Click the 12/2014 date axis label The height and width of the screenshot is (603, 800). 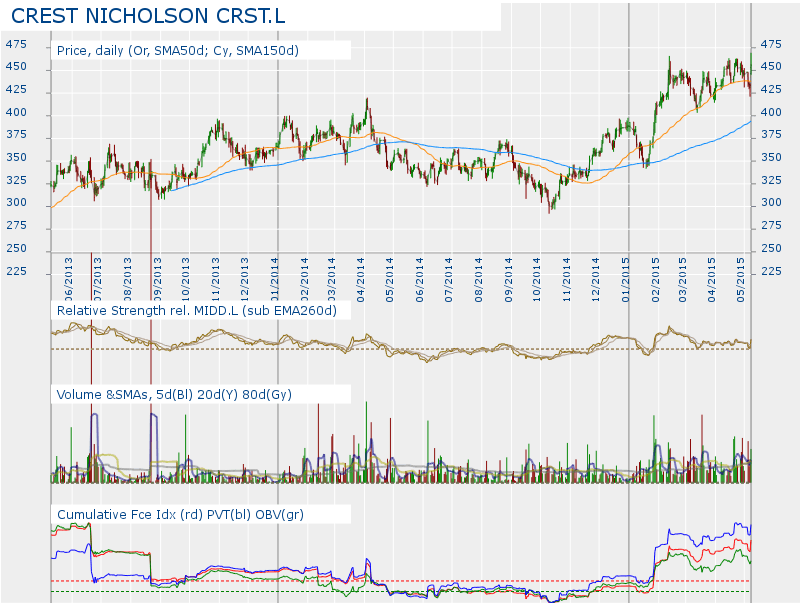[x=595, y=280]
